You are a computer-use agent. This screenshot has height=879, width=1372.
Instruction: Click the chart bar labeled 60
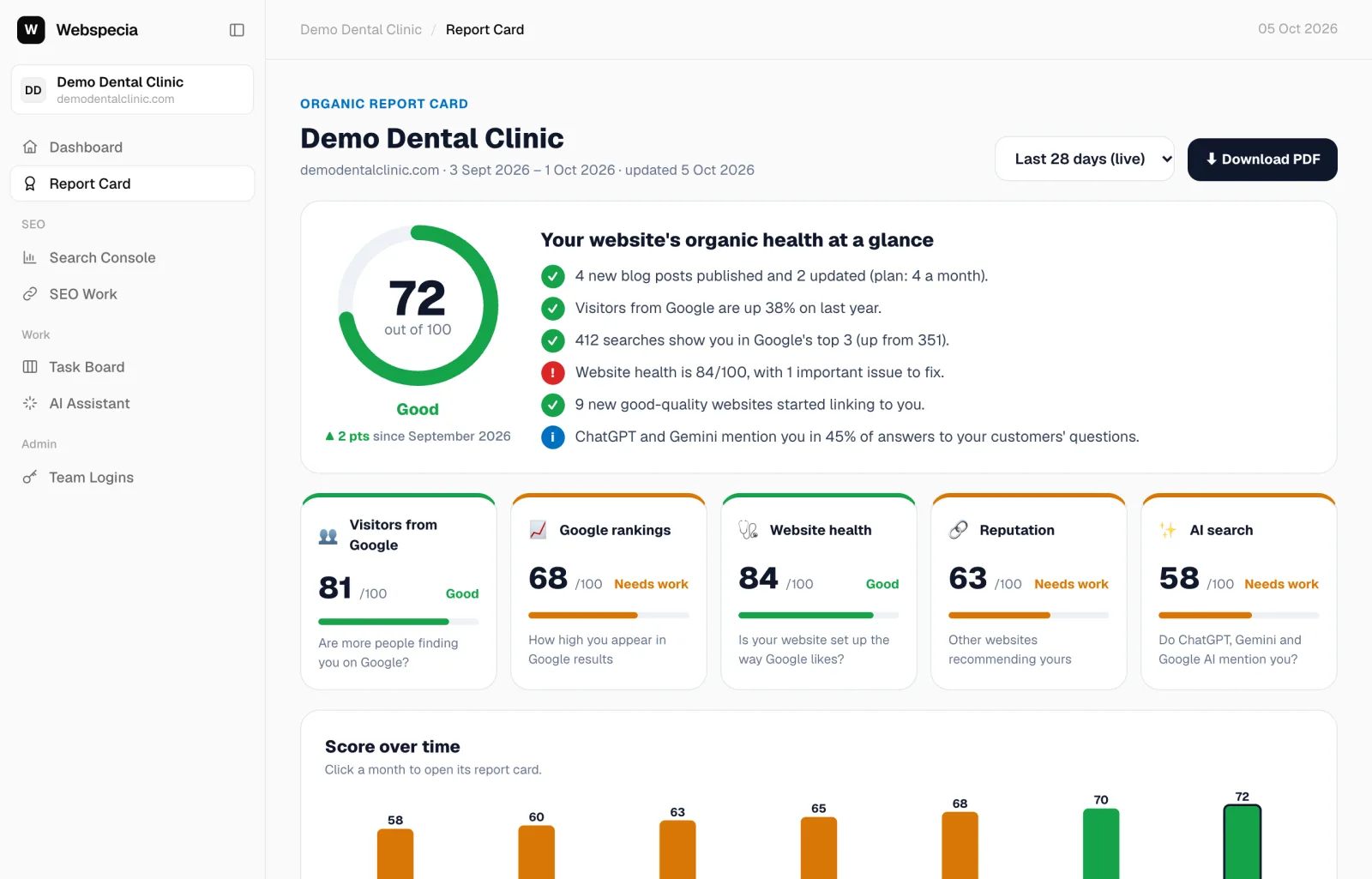point(537,852)
